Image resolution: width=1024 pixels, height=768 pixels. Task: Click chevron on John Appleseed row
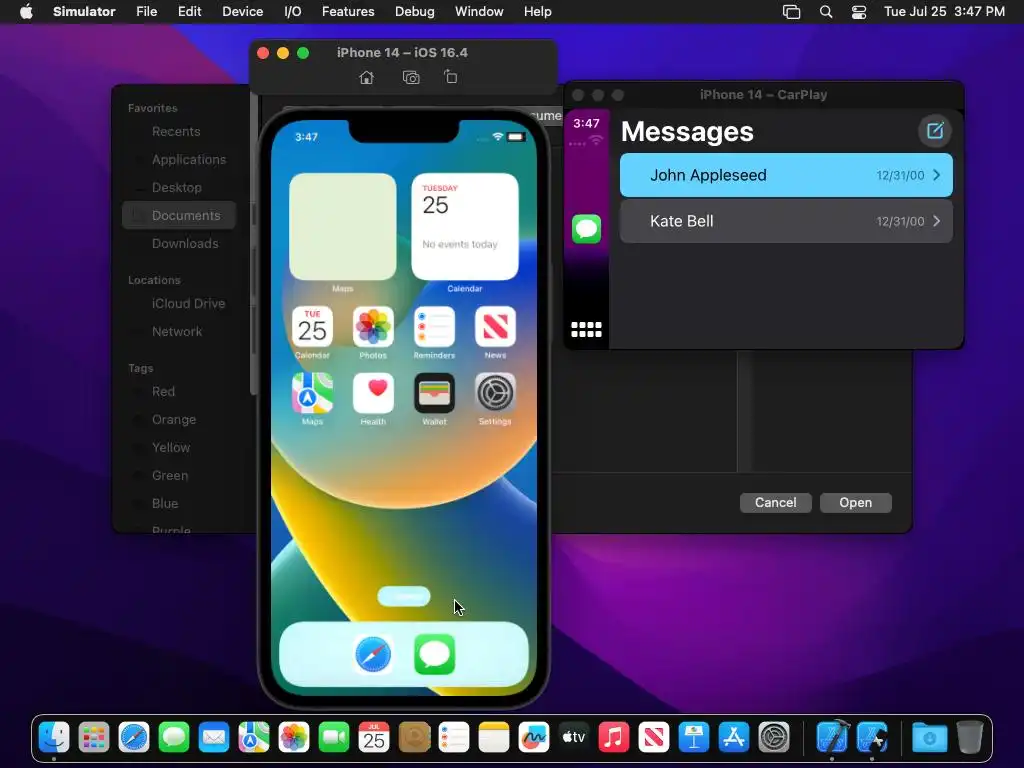pos(936,175)
